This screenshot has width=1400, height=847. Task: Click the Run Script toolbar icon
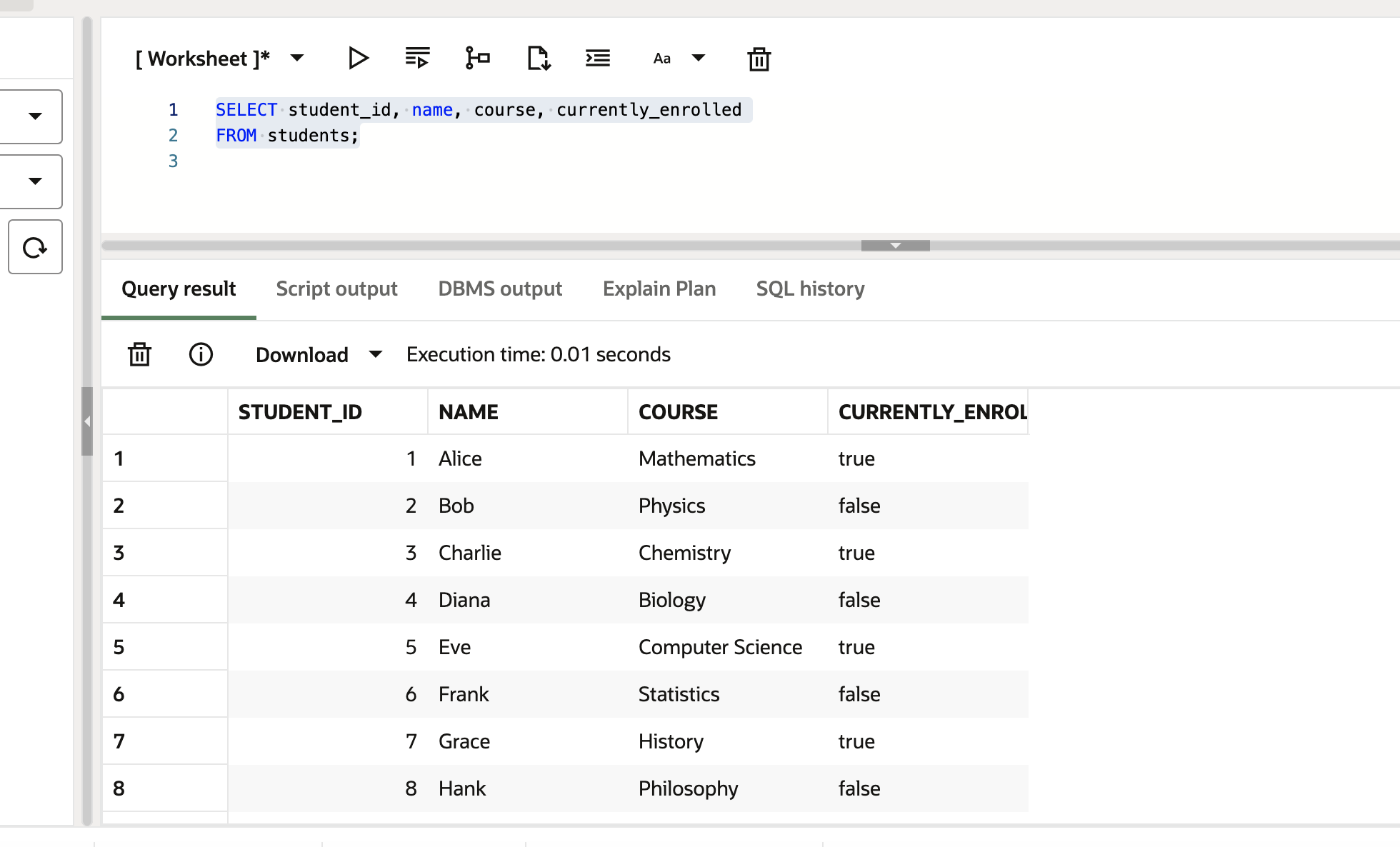tap(417, 58)
